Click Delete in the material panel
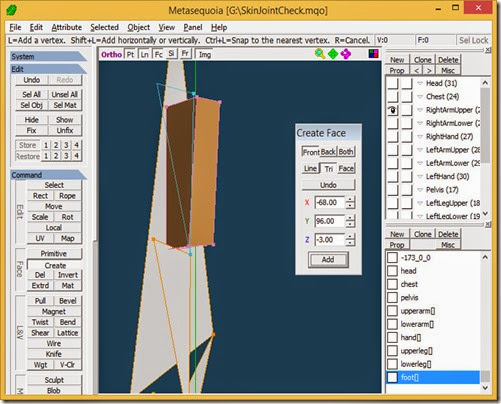The width and height of the screenshot is (501, 404). coord(448,234)
